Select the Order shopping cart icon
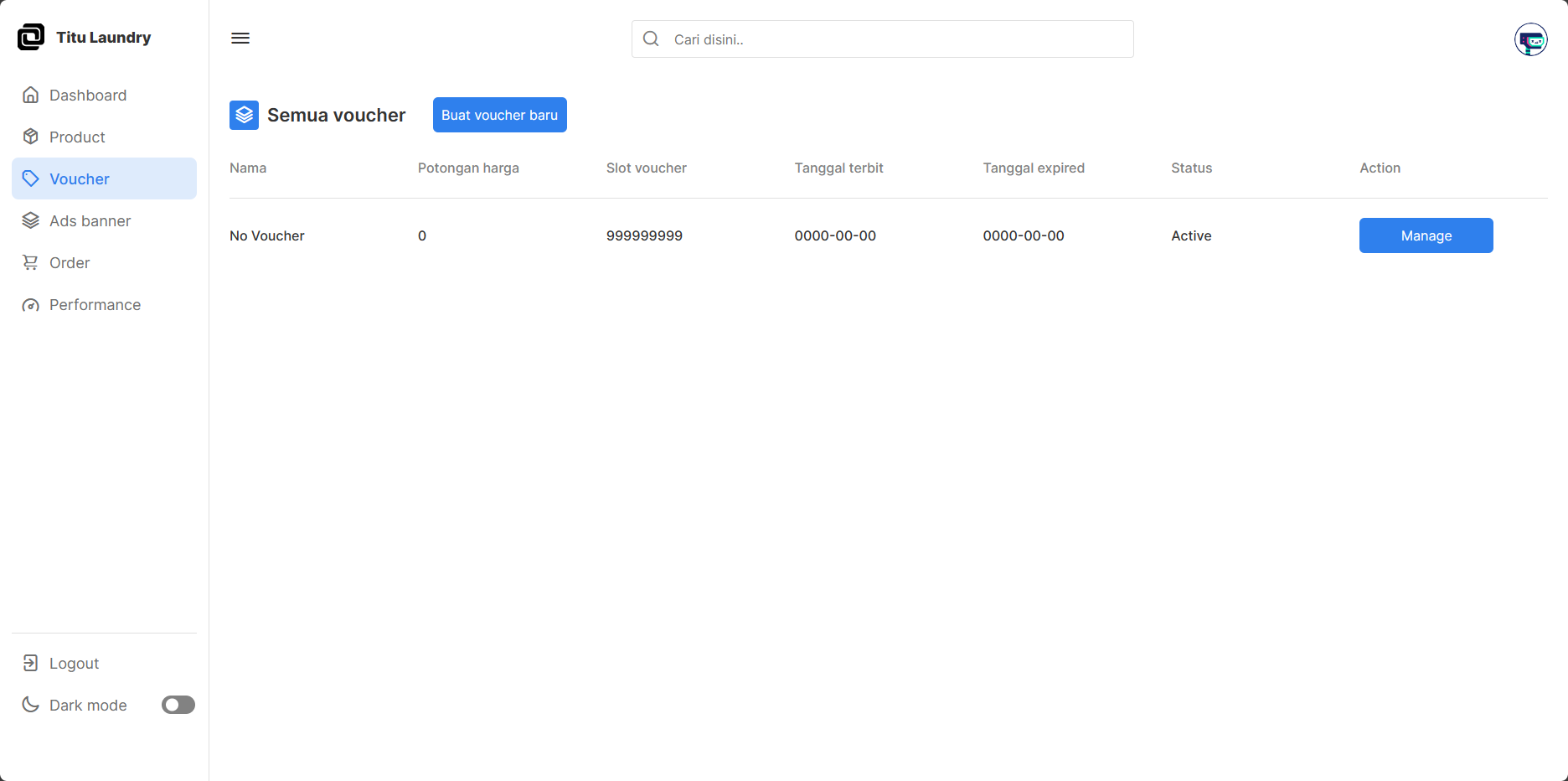Image resolution: width=1568 pixels, height=781 pixels. click(30, 262)
